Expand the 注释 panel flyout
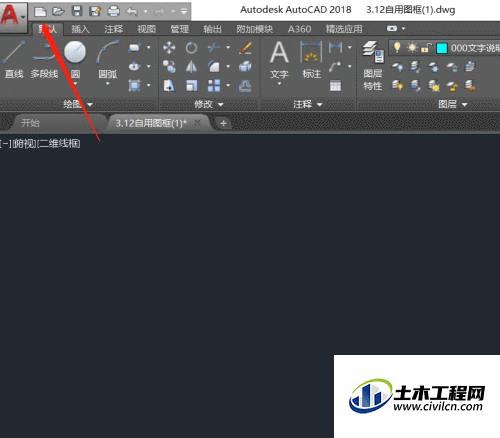Viewport: 500px width, 438px height. 308,105
